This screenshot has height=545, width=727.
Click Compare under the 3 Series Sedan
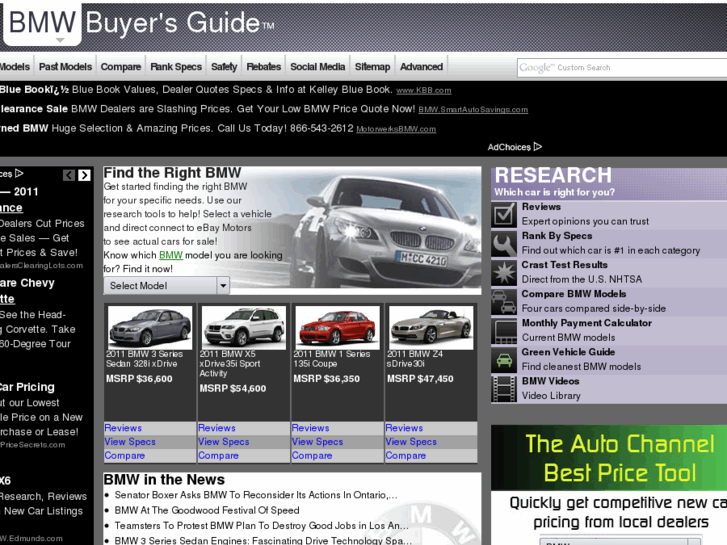point(124,456)
